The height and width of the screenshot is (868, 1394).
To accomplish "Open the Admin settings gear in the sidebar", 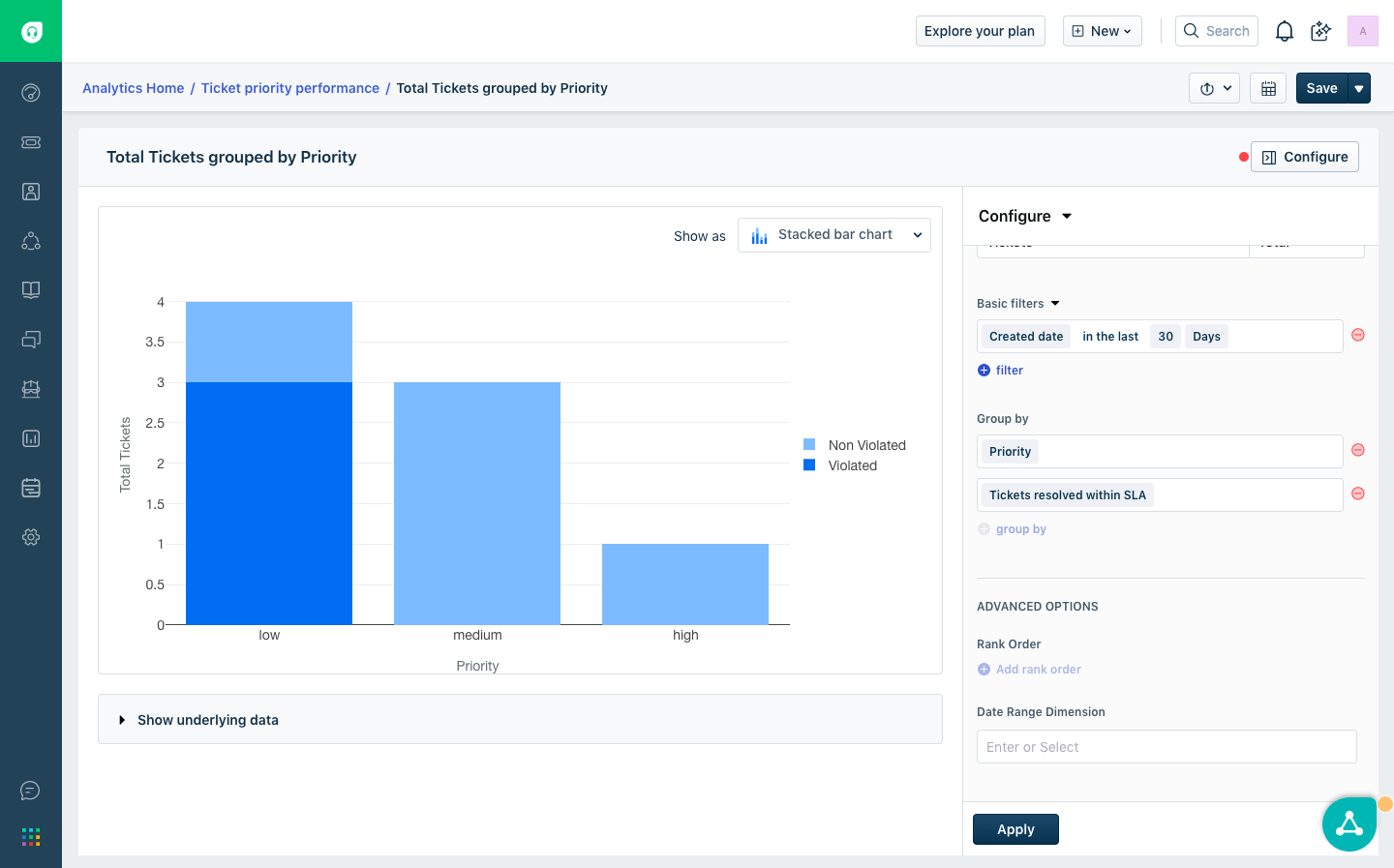I will pyautogui.click(x=31, y=537).
